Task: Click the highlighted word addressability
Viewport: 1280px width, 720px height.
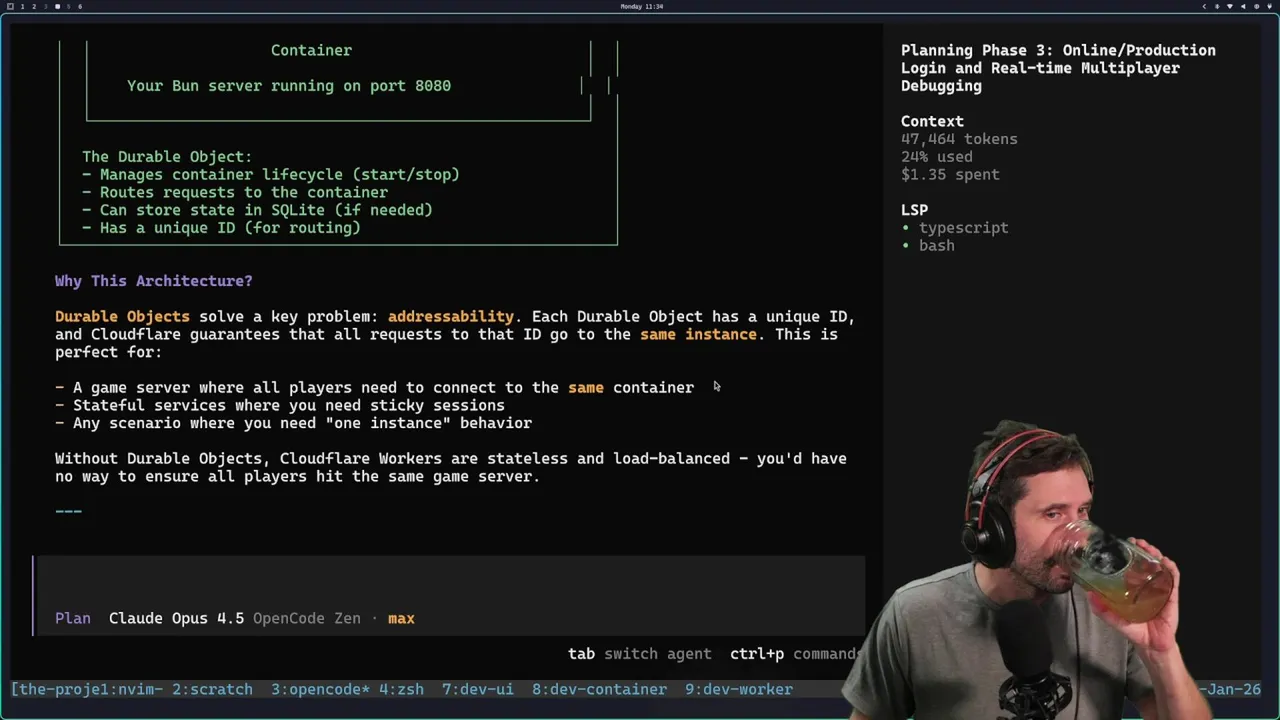Action: 451,316
